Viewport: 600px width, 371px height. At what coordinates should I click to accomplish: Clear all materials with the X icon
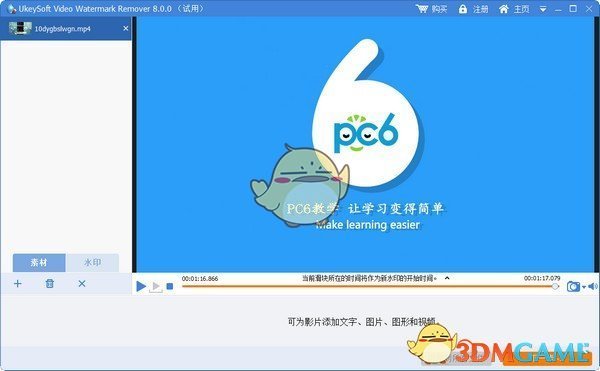(82, 284)
